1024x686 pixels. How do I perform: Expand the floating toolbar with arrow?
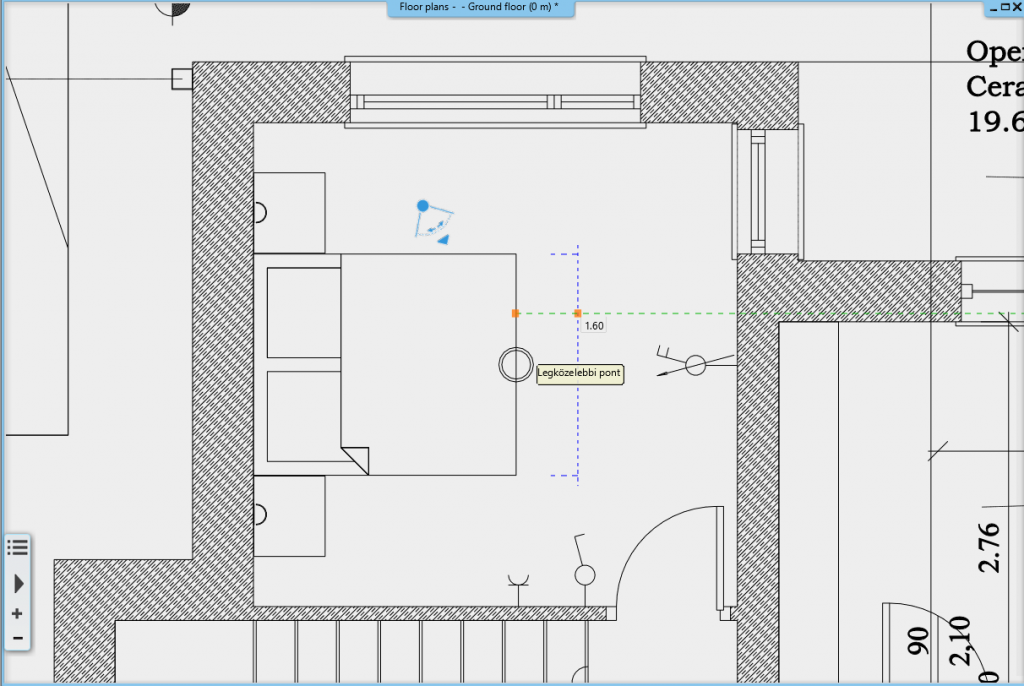tap(17, 583)
